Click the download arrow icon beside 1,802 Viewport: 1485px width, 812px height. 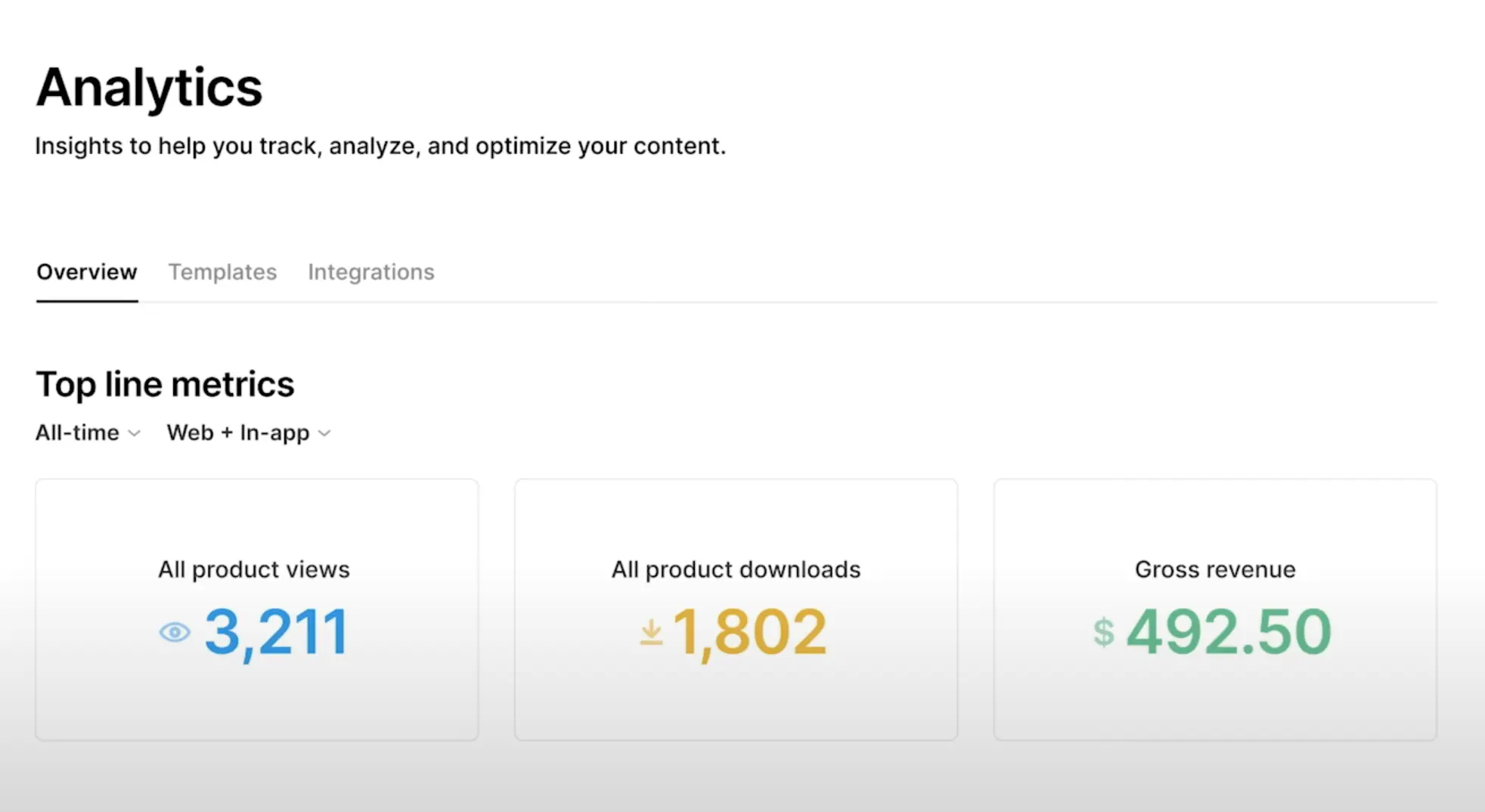651,632
